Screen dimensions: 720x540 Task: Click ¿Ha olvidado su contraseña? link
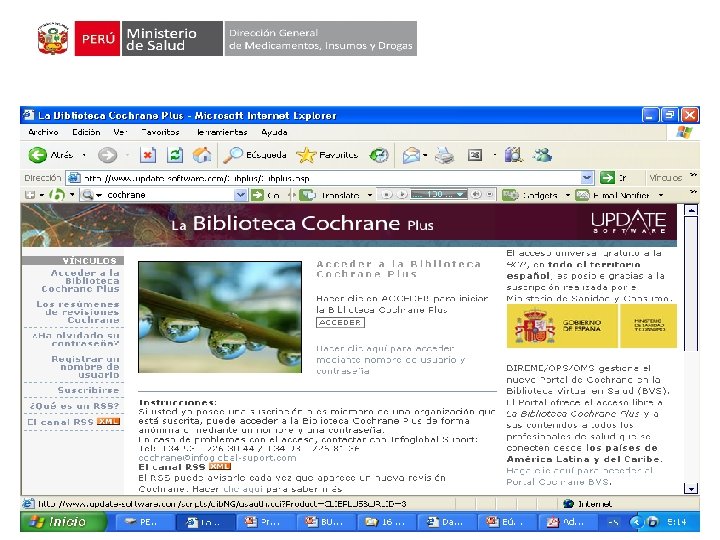click(76, 339)
